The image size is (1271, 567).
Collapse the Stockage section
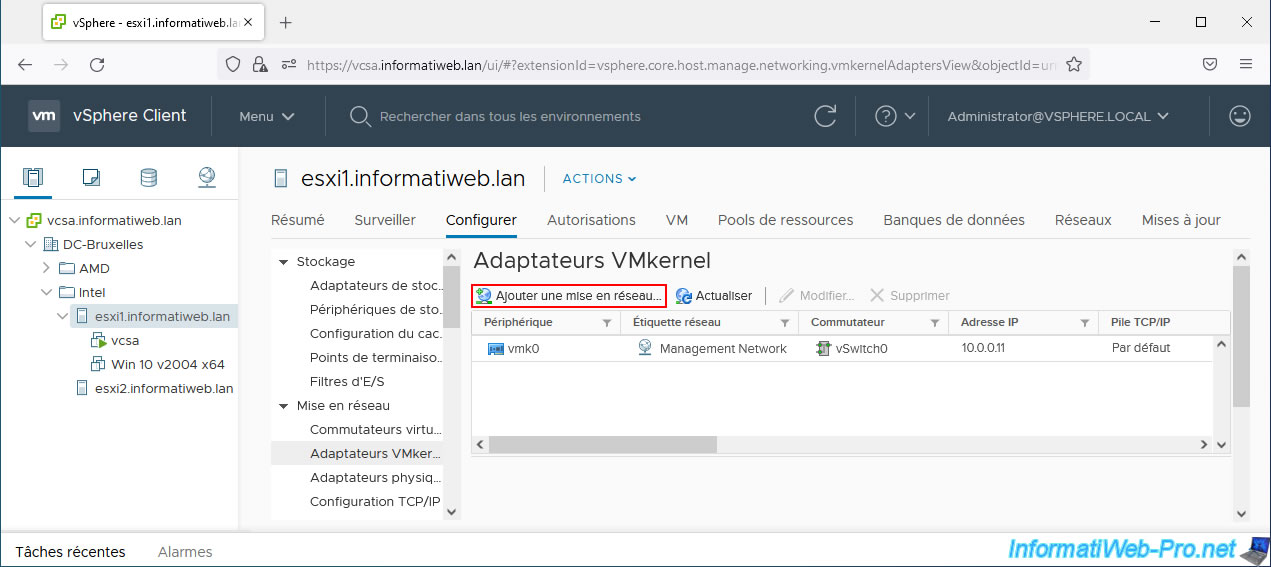(x=283, y=262)
